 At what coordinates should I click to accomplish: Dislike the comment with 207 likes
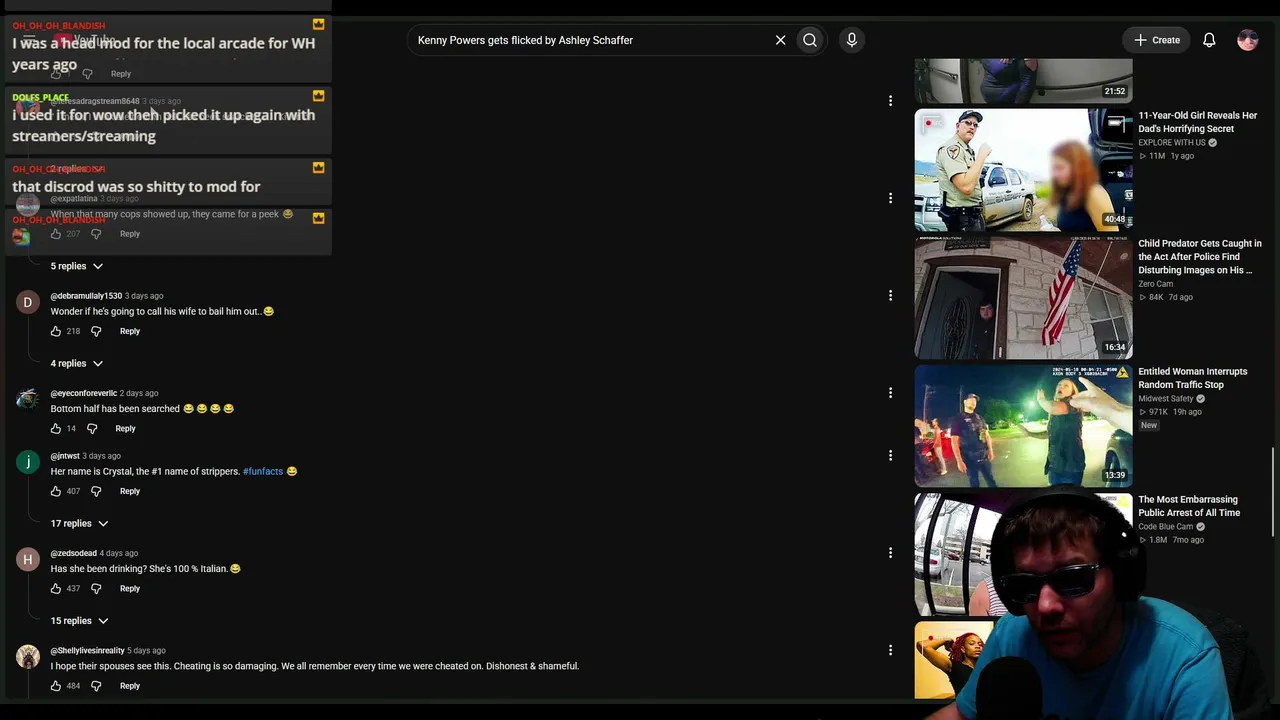pos(96,234)
